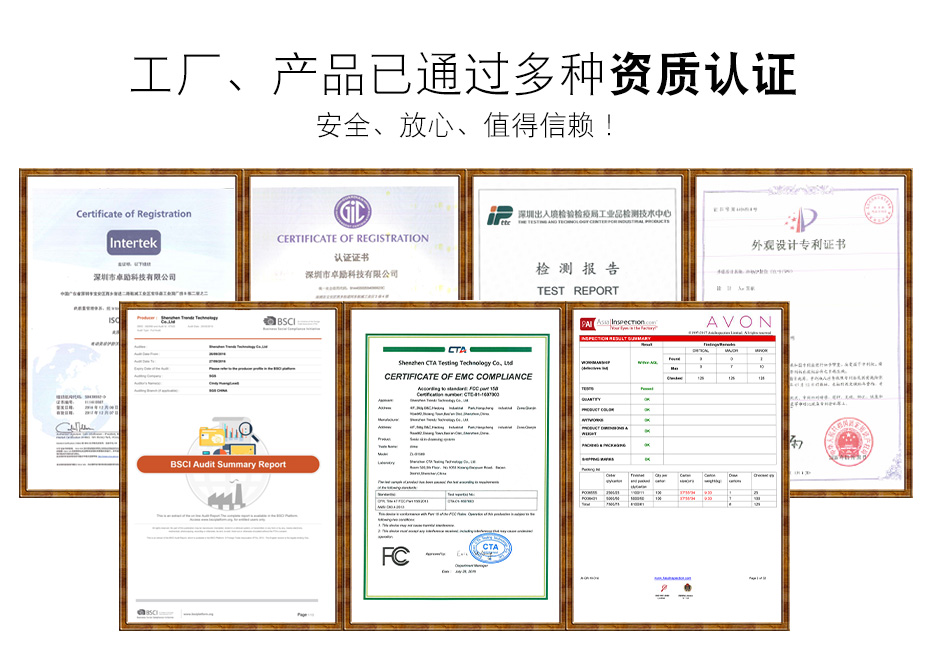Click the blue CTA round stamp

coord(490,548)
